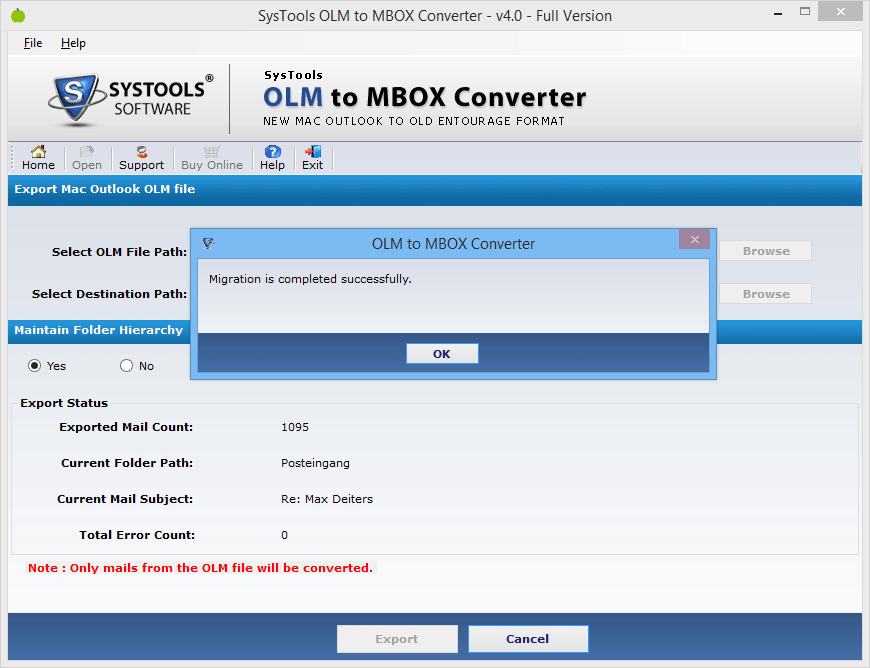
Task: Minimize the converter window
Action: (778, 13)
